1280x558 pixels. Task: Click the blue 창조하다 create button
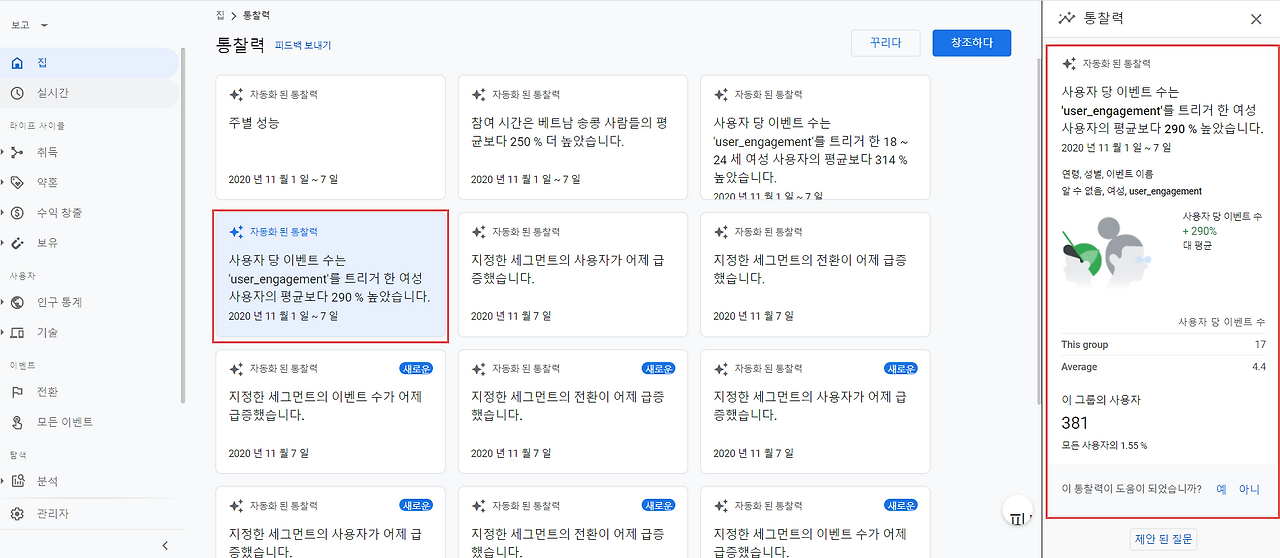[x=972, y=43]
